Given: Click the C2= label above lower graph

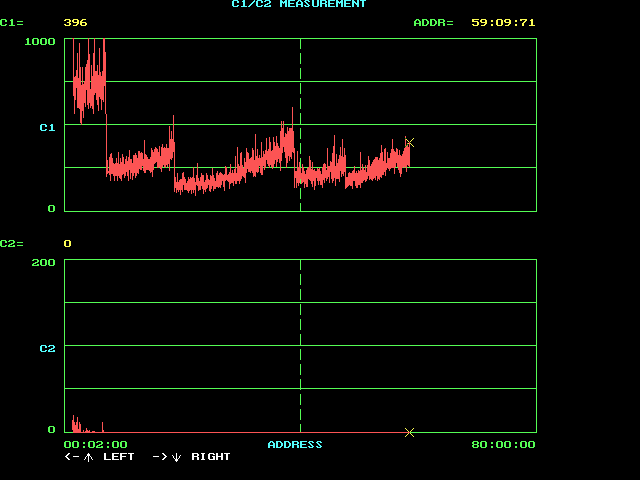Looking at the screenshot, I should tap(12, 244).
